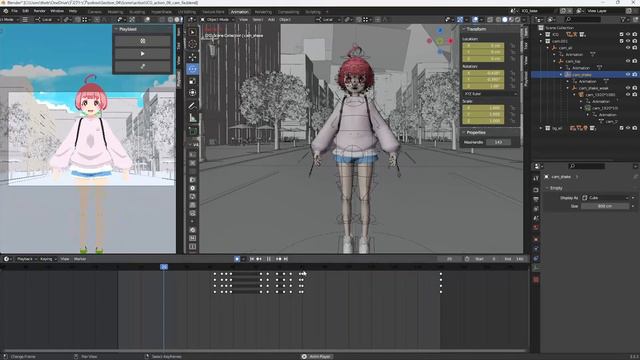Open the XYZ Euler rotation mode dropdown
The width and height of the screenshot is (640, 360).
tap(491, 93)
